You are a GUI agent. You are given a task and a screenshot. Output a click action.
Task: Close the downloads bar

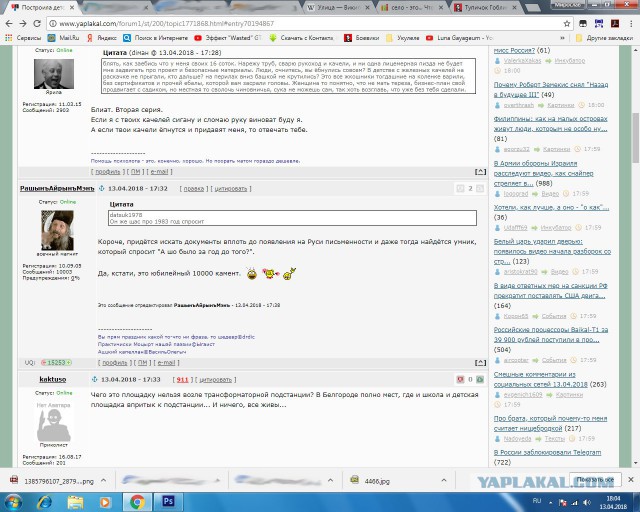tap(631, 480)
